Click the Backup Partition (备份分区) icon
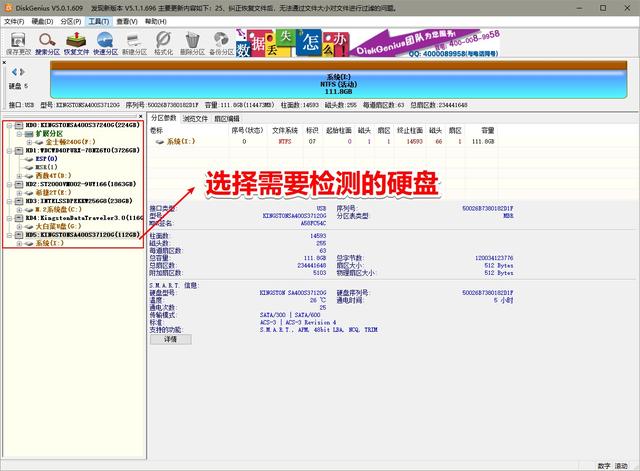 pos(221,44)
